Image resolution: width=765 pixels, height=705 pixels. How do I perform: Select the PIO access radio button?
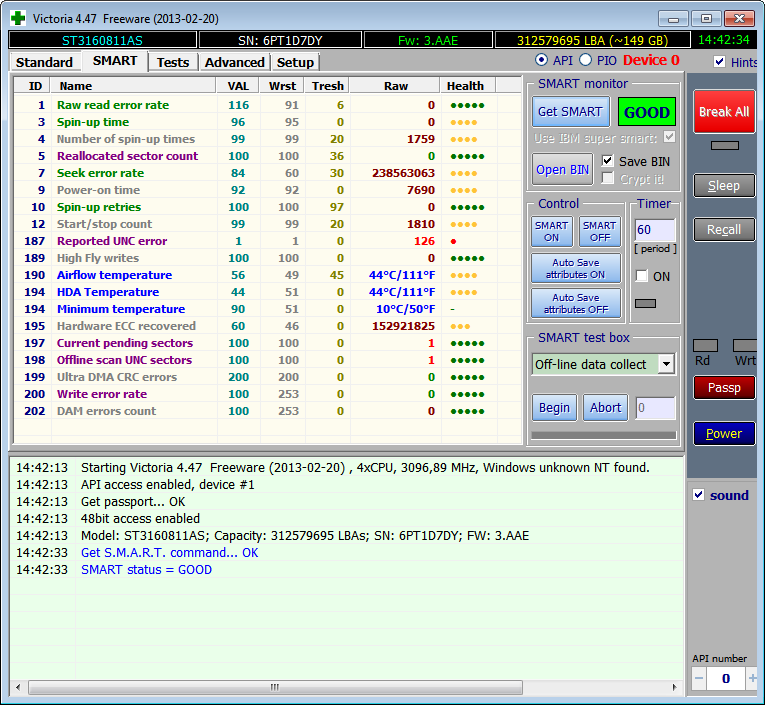coord(585,60)
